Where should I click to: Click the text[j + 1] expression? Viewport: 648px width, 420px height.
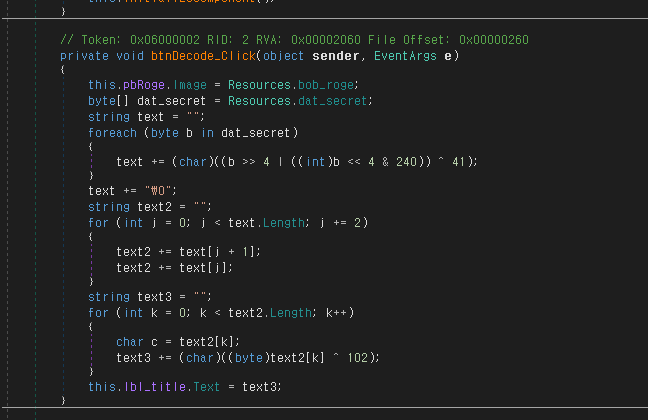coord(217,252)
